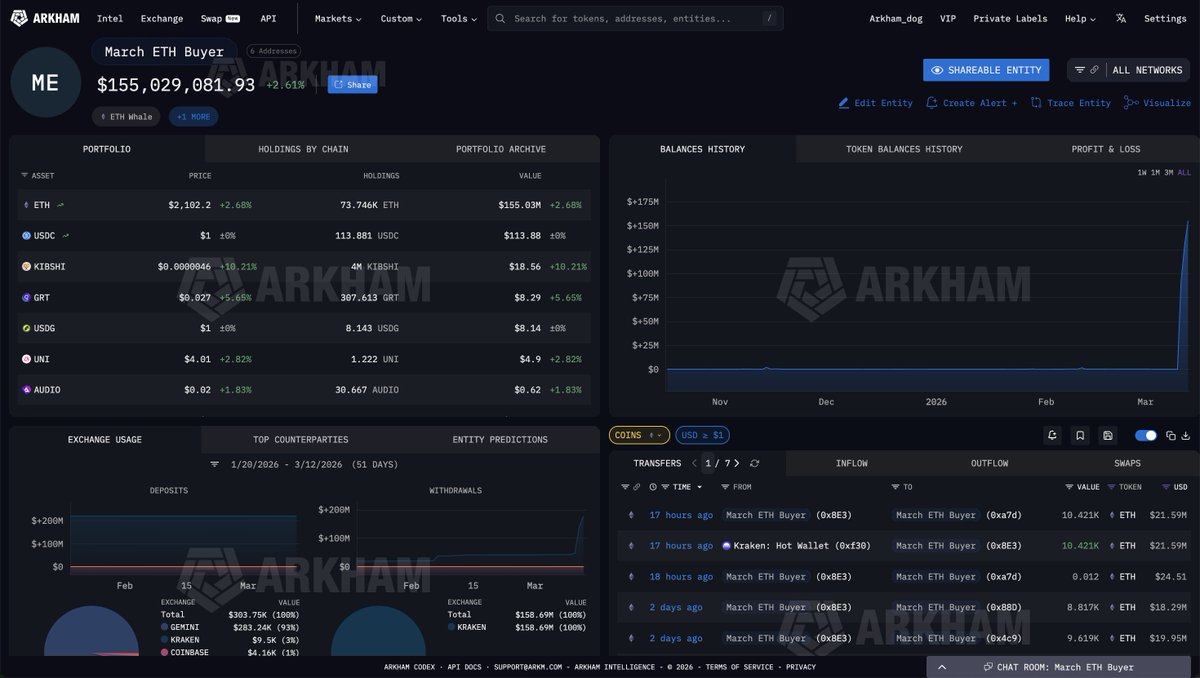Expand the 6 Addresses badge
The image size is (1200, 678).
273,51
